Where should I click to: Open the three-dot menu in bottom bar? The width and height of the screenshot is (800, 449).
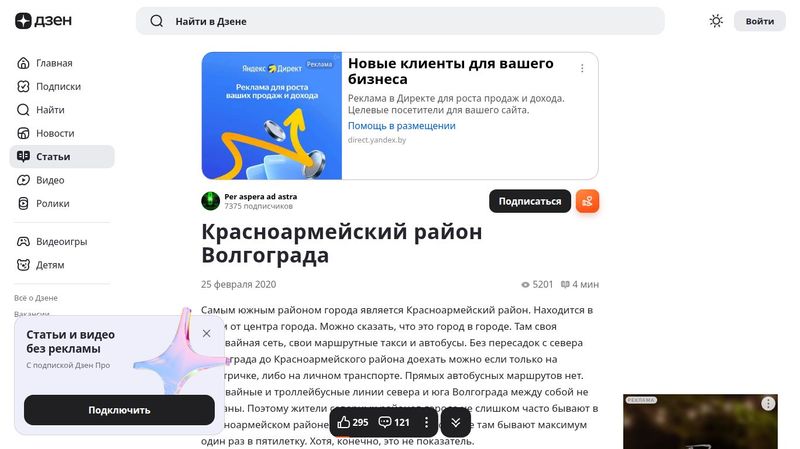[427, 422]
